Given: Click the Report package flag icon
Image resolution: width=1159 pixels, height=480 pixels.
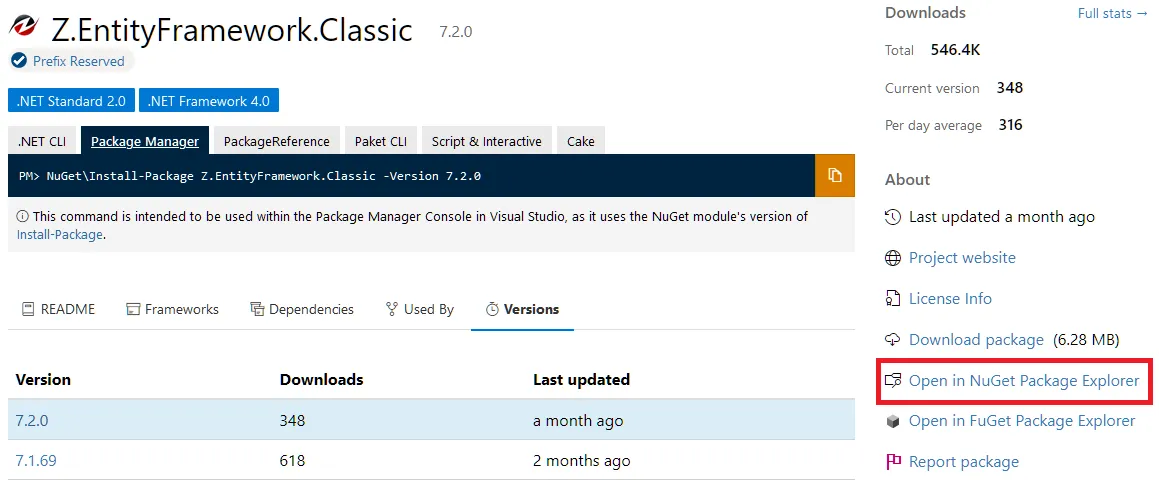Looking at the screenshot, I should tap(893, 462).
